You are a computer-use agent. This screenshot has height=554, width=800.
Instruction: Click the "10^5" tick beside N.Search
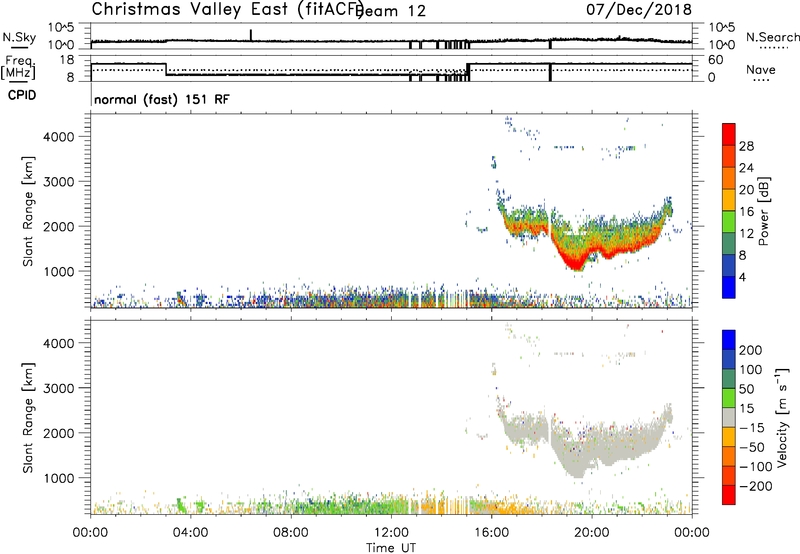pos(722,27)
